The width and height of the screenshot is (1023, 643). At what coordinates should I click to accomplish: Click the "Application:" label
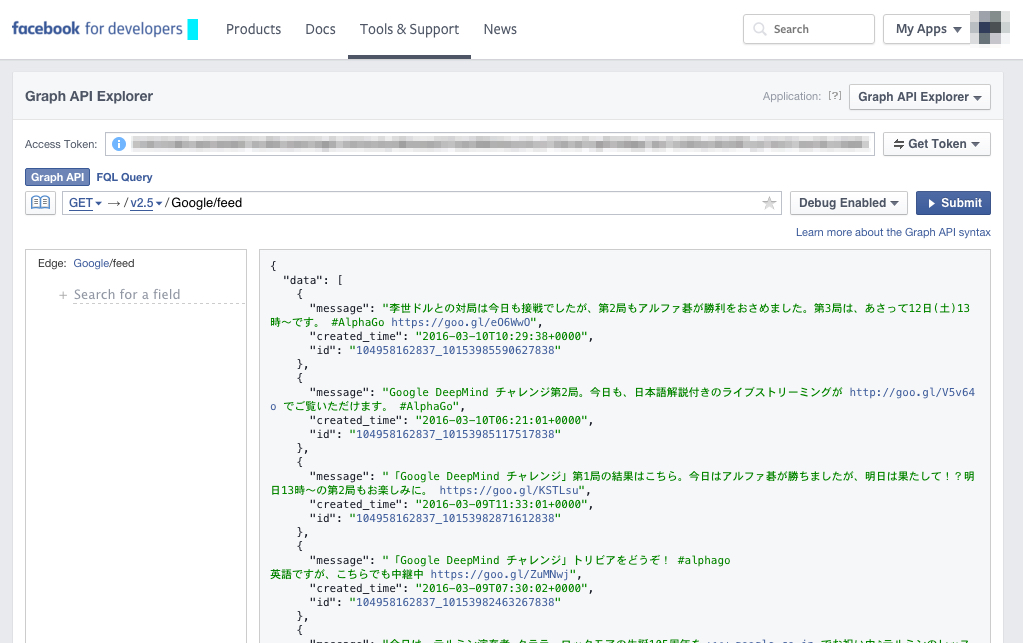(791, 97)
